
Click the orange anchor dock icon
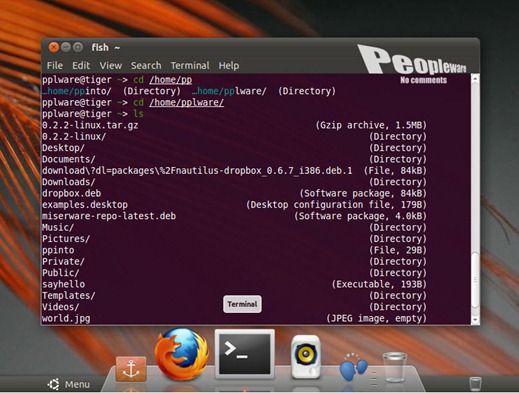click(x=131, y=369)
